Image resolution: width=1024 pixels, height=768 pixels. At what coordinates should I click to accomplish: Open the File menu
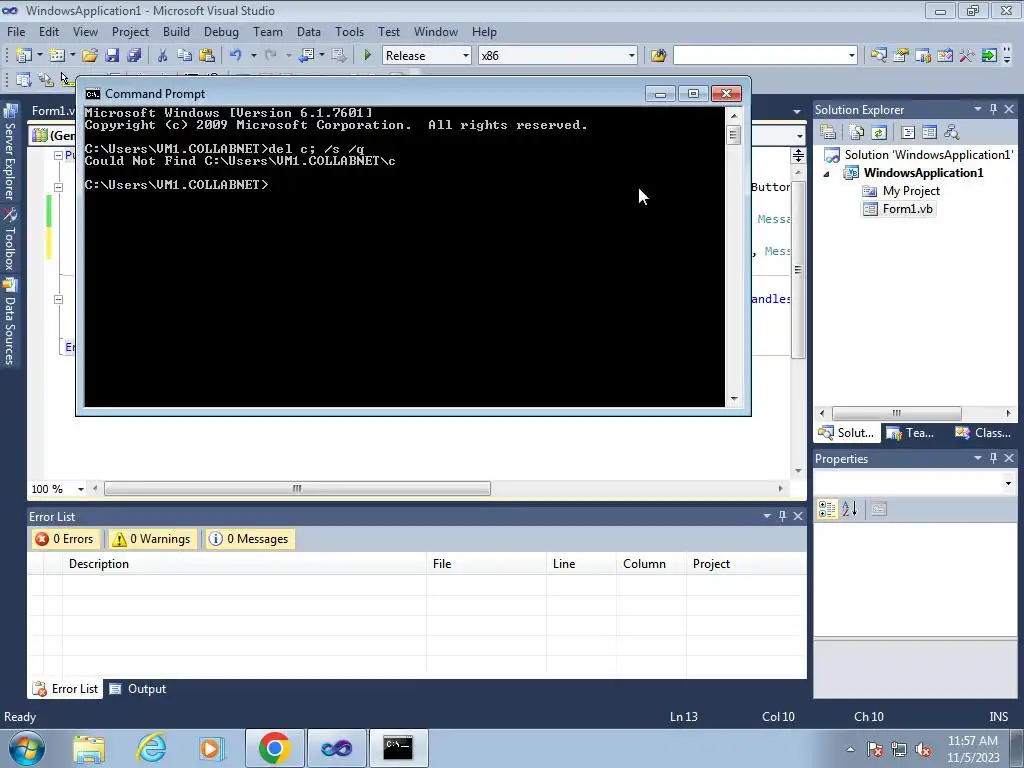pos(16,32)
